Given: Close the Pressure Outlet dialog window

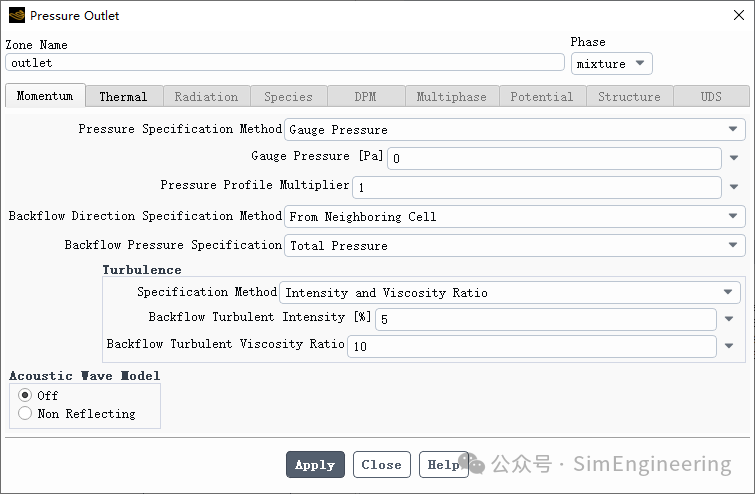Looking at the screenshot, I should (x=739, y=15).
